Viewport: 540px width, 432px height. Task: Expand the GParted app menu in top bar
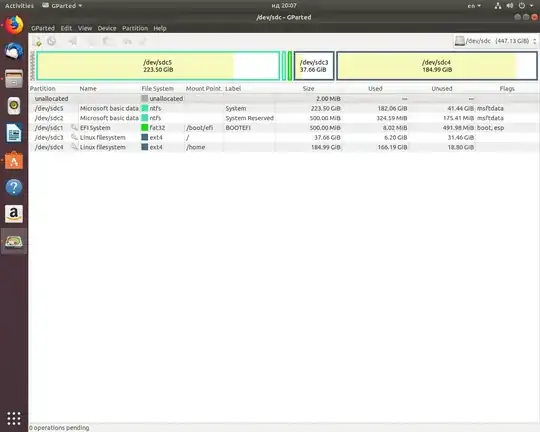coord(62,6)
